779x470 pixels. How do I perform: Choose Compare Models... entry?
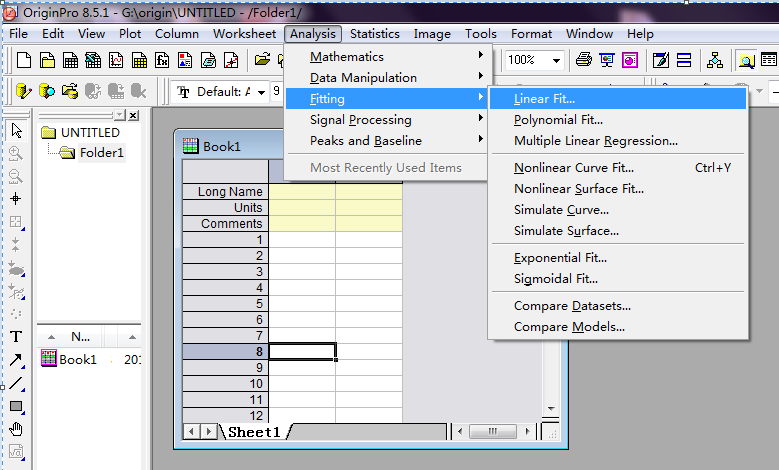pos(618,327)
